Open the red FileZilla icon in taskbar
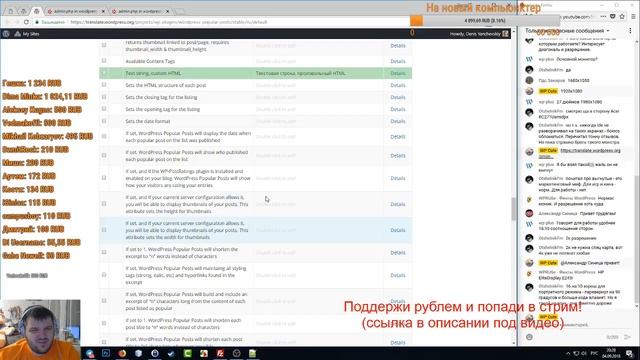Screen dimensions: 640x360 point(220,353)
